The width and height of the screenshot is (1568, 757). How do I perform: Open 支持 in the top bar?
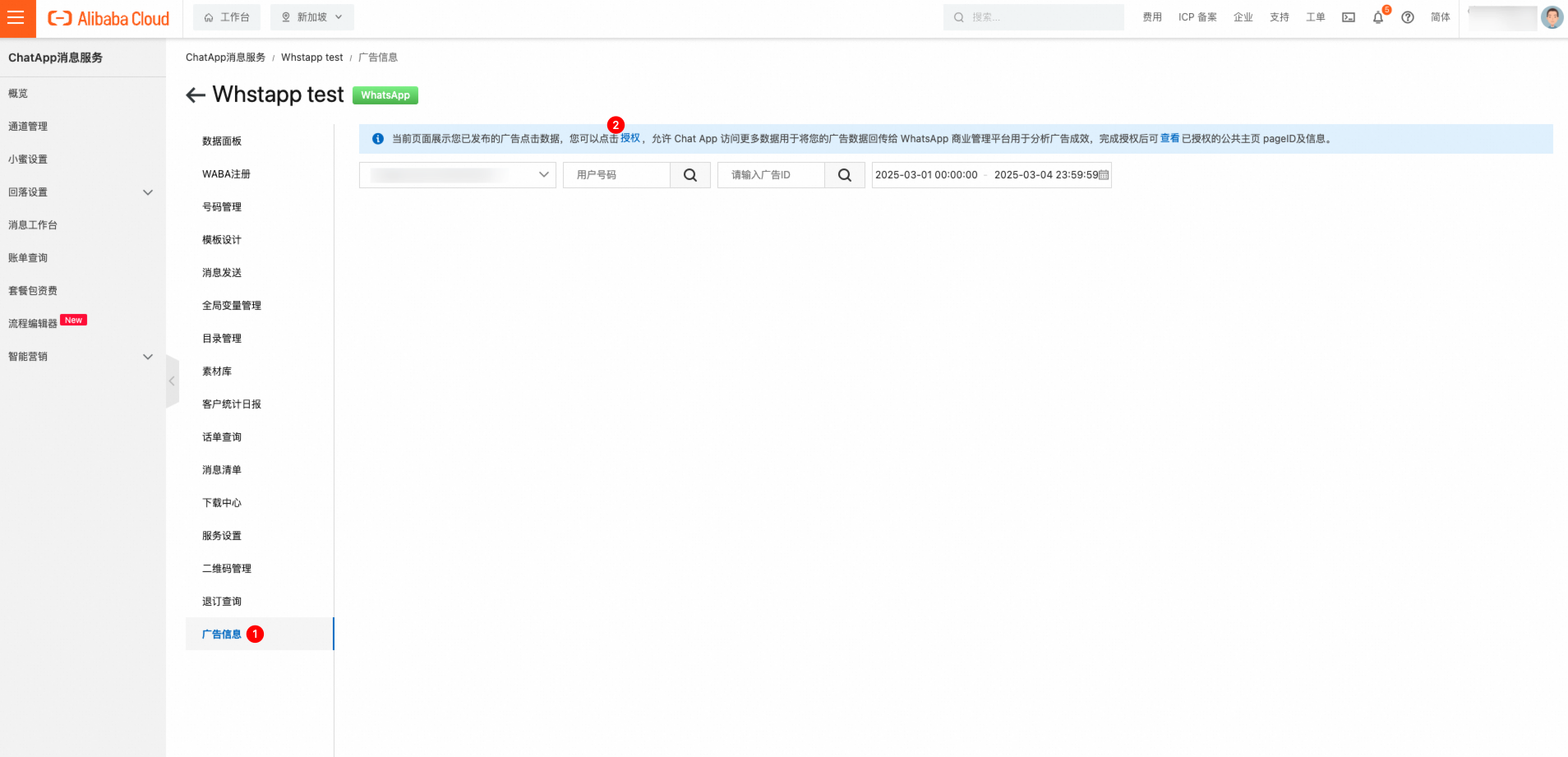click(x=1280, y=17)
